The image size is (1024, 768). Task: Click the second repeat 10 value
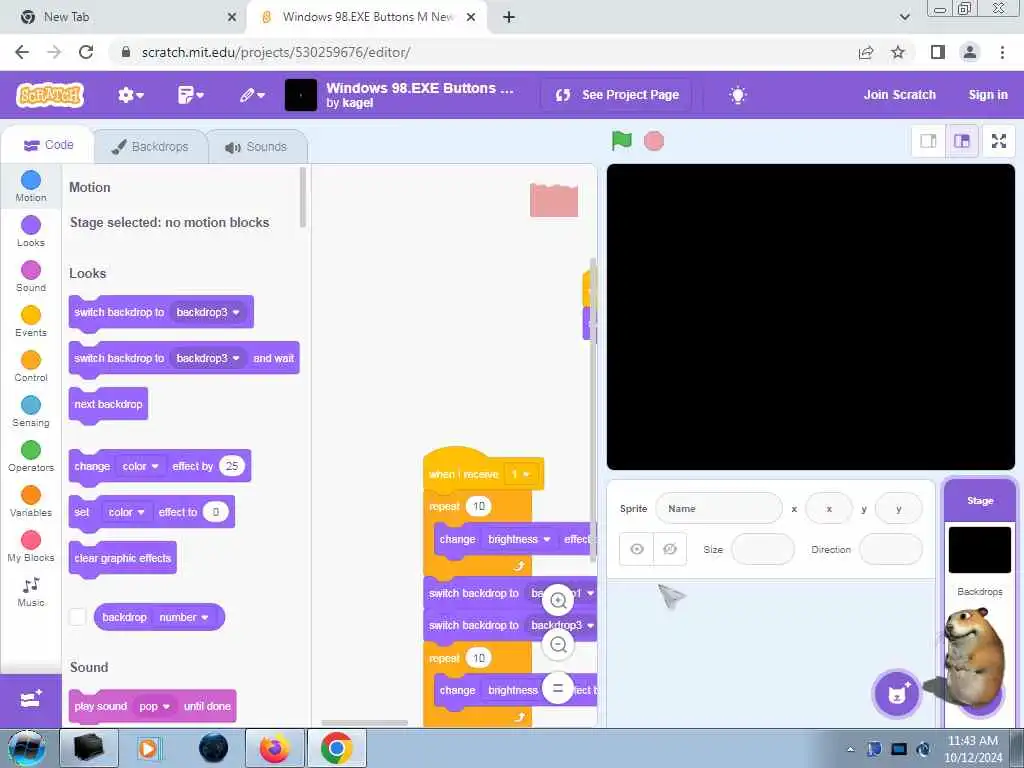(x=479, y=658)
